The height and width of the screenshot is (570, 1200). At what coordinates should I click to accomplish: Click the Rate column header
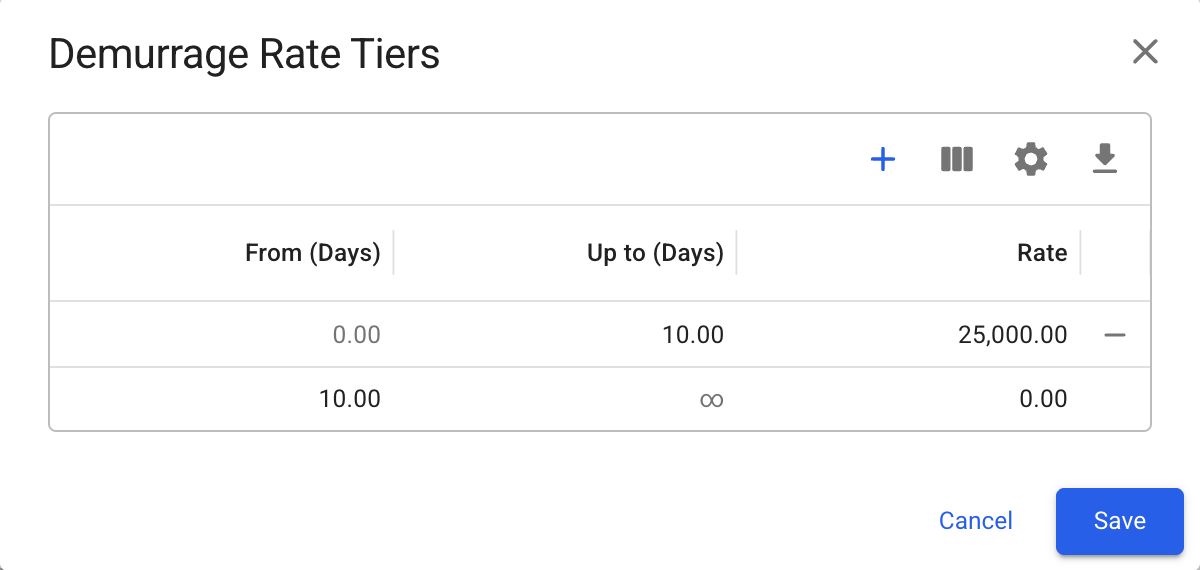click(x=1042, y=253)
